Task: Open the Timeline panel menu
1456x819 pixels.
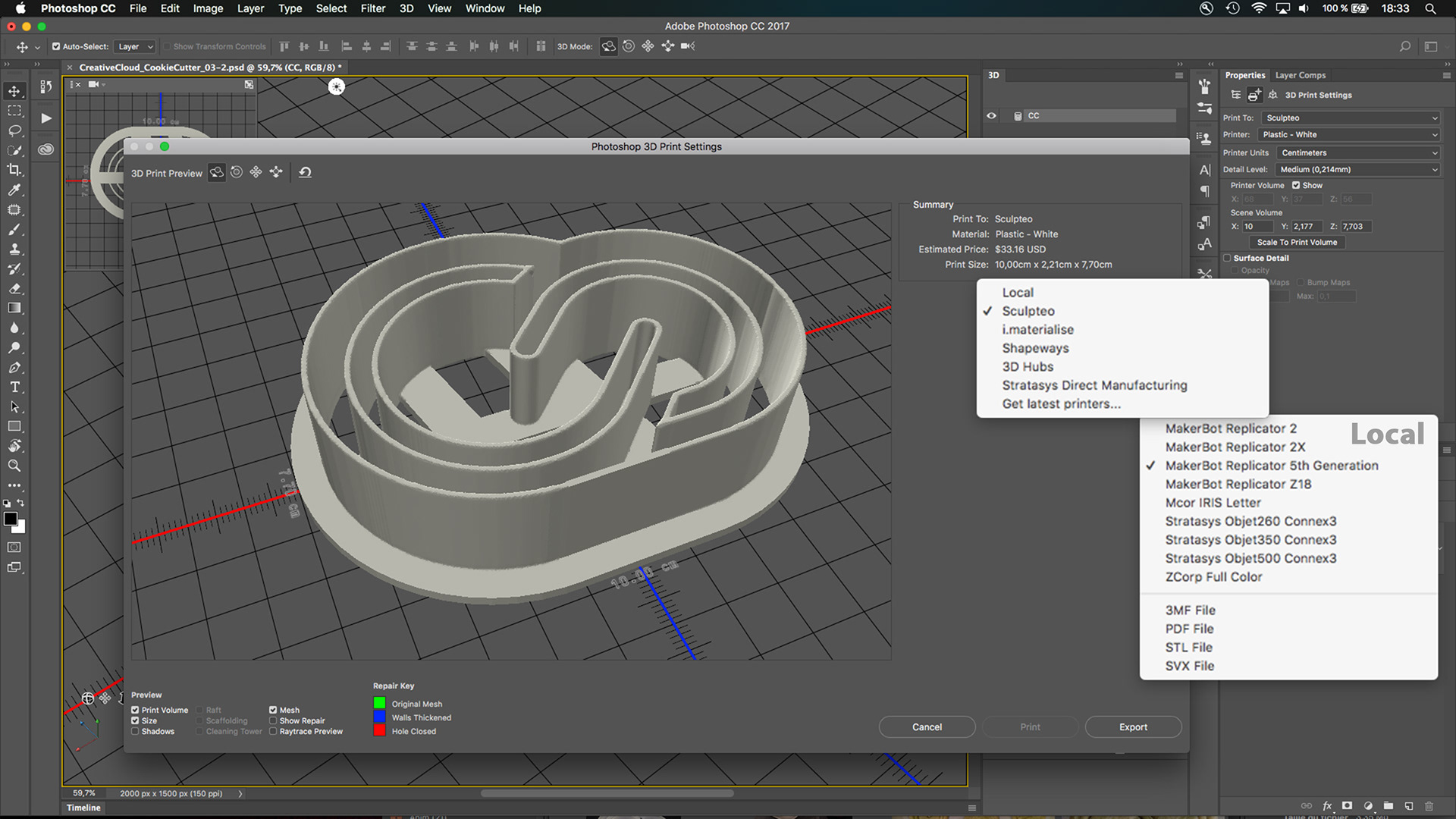Action: 971,808
